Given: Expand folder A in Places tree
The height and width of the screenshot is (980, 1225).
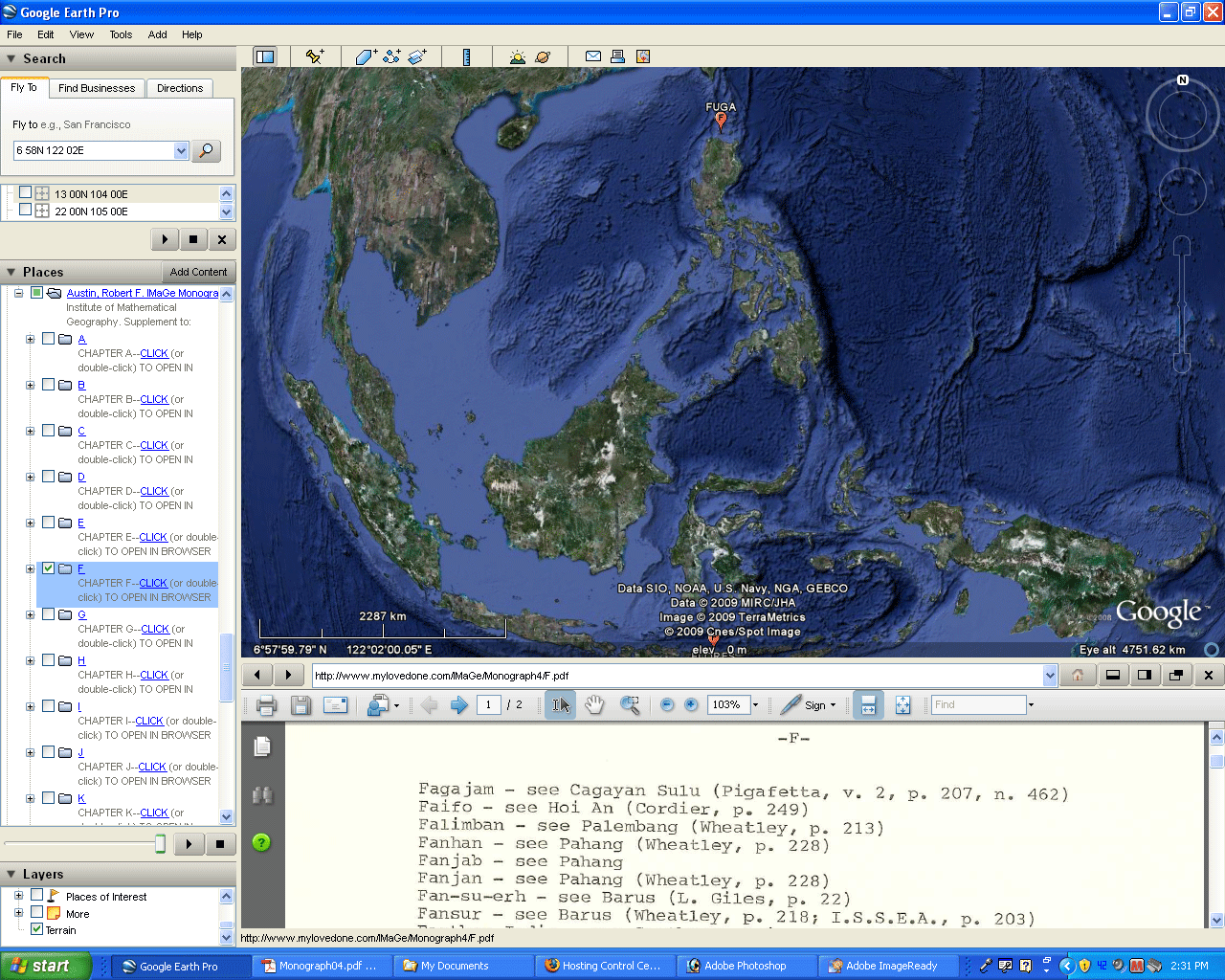Looking at the screenshot, I should [x=30, y=339].
